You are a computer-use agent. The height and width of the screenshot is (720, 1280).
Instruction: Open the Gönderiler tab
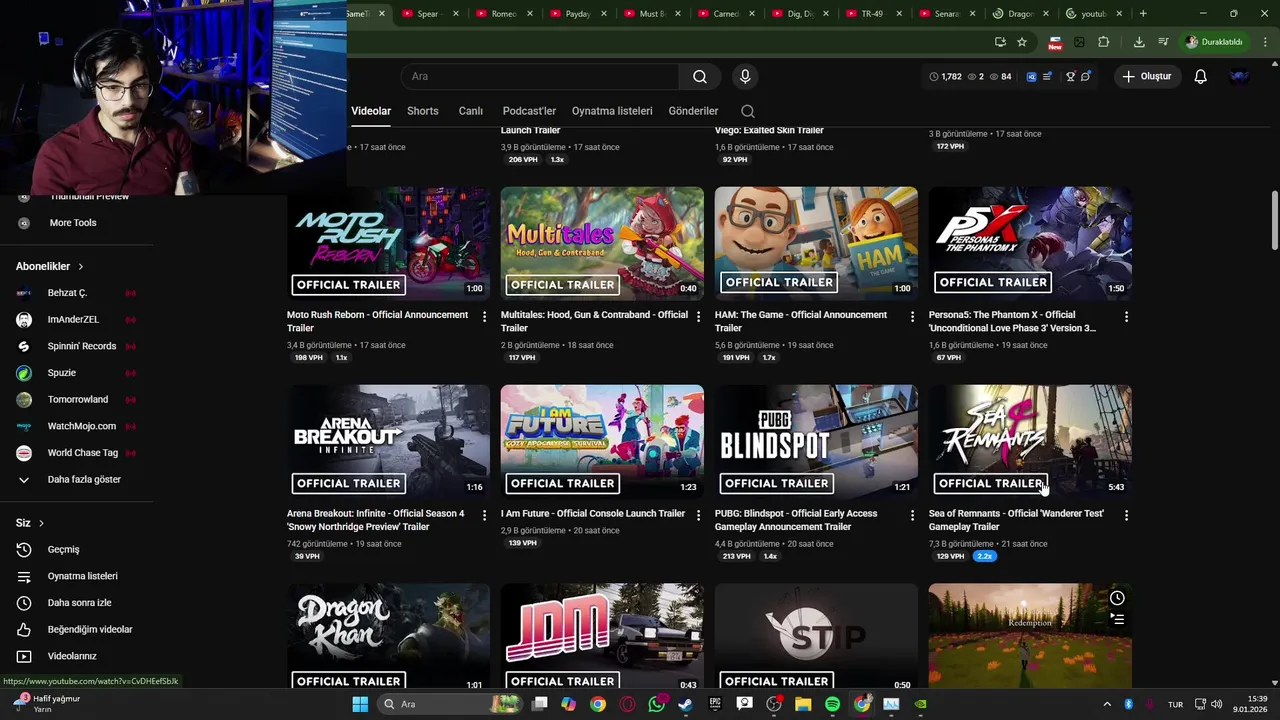coord(693,111)
